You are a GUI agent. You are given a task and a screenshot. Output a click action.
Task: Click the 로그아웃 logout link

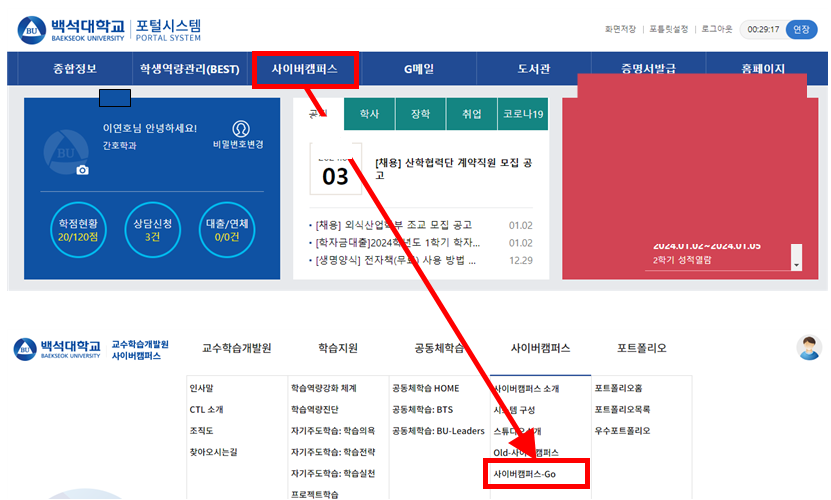click(716, 29)
